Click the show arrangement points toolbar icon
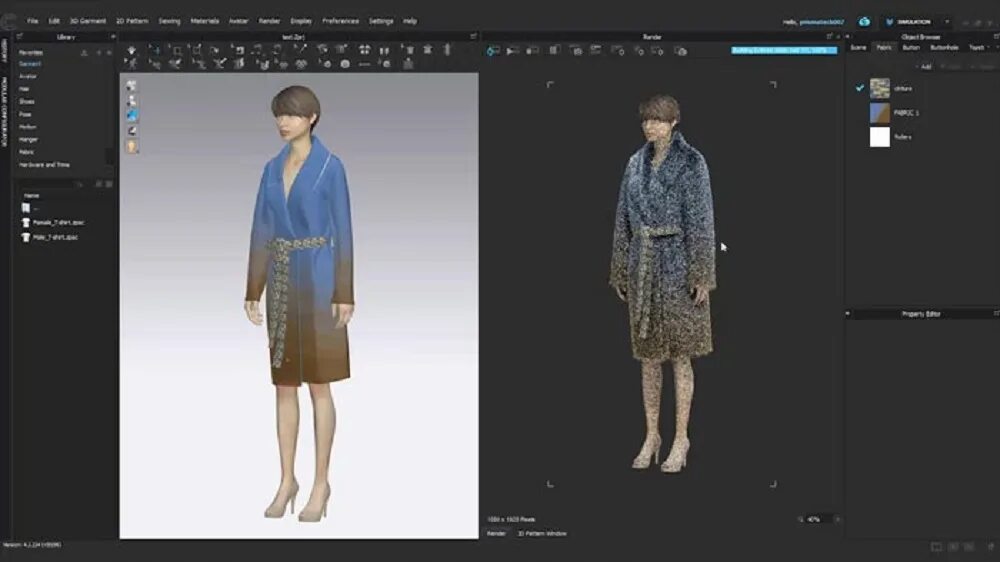 tap(364, 50)
